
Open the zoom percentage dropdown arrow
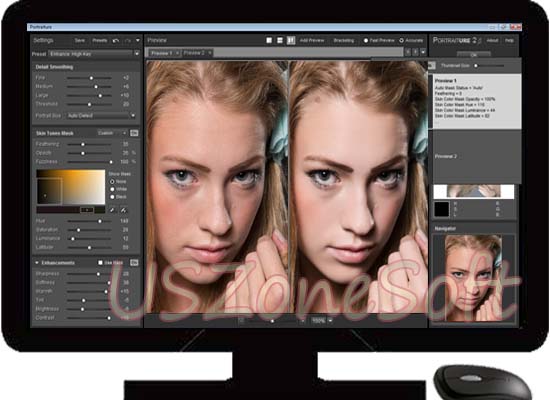coord(330,320)
